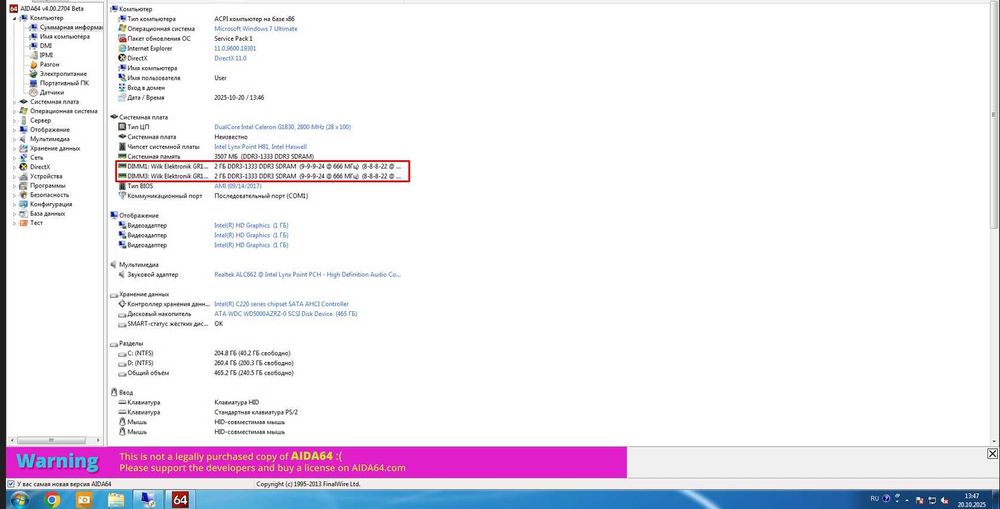Viewport: 1000px width, 509px height.
Task: Expand the Сервер tree node
Action: click(15, 121)
